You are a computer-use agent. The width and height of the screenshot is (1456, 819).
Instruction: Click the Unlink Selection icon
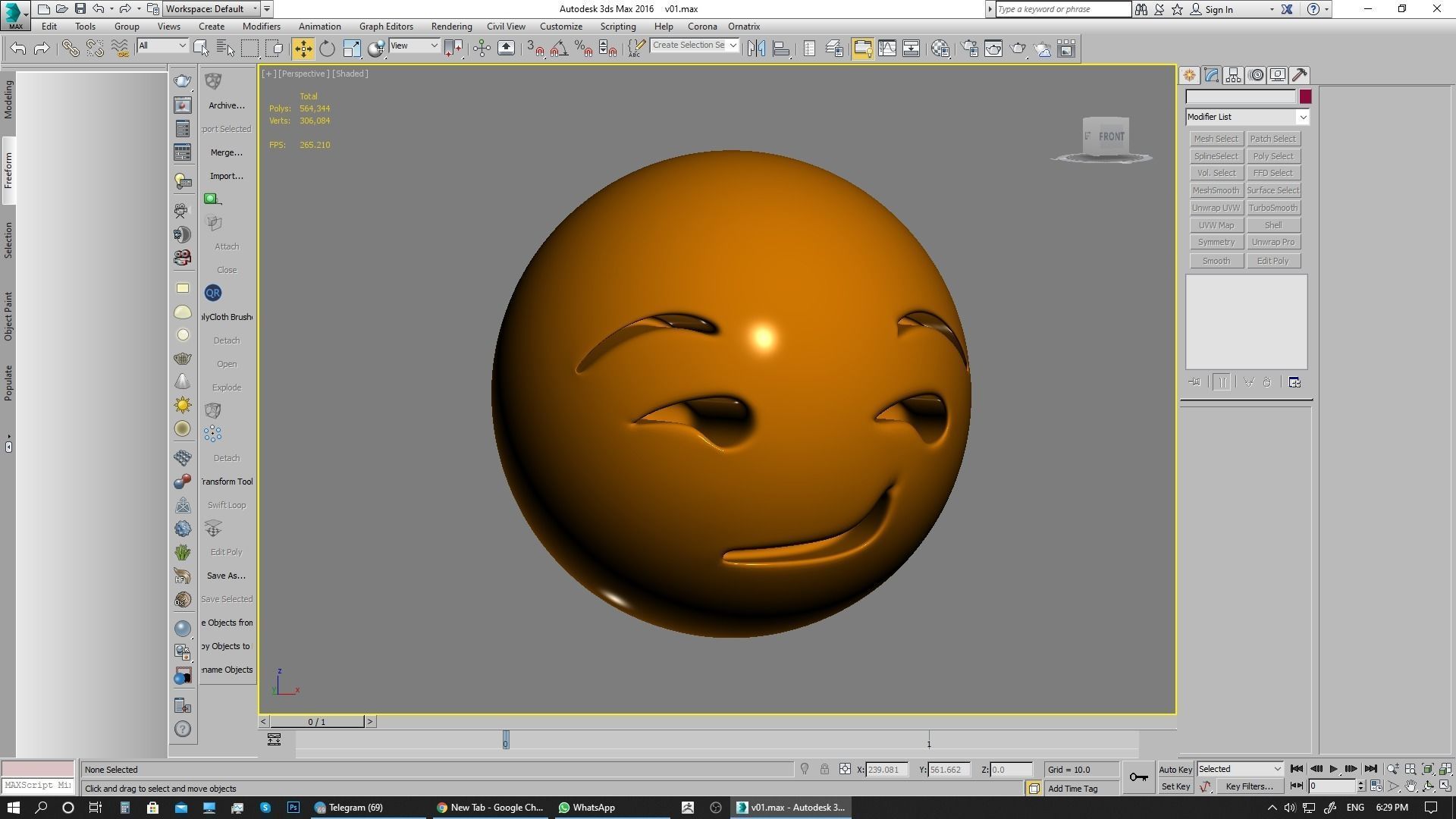pos(95,49)
